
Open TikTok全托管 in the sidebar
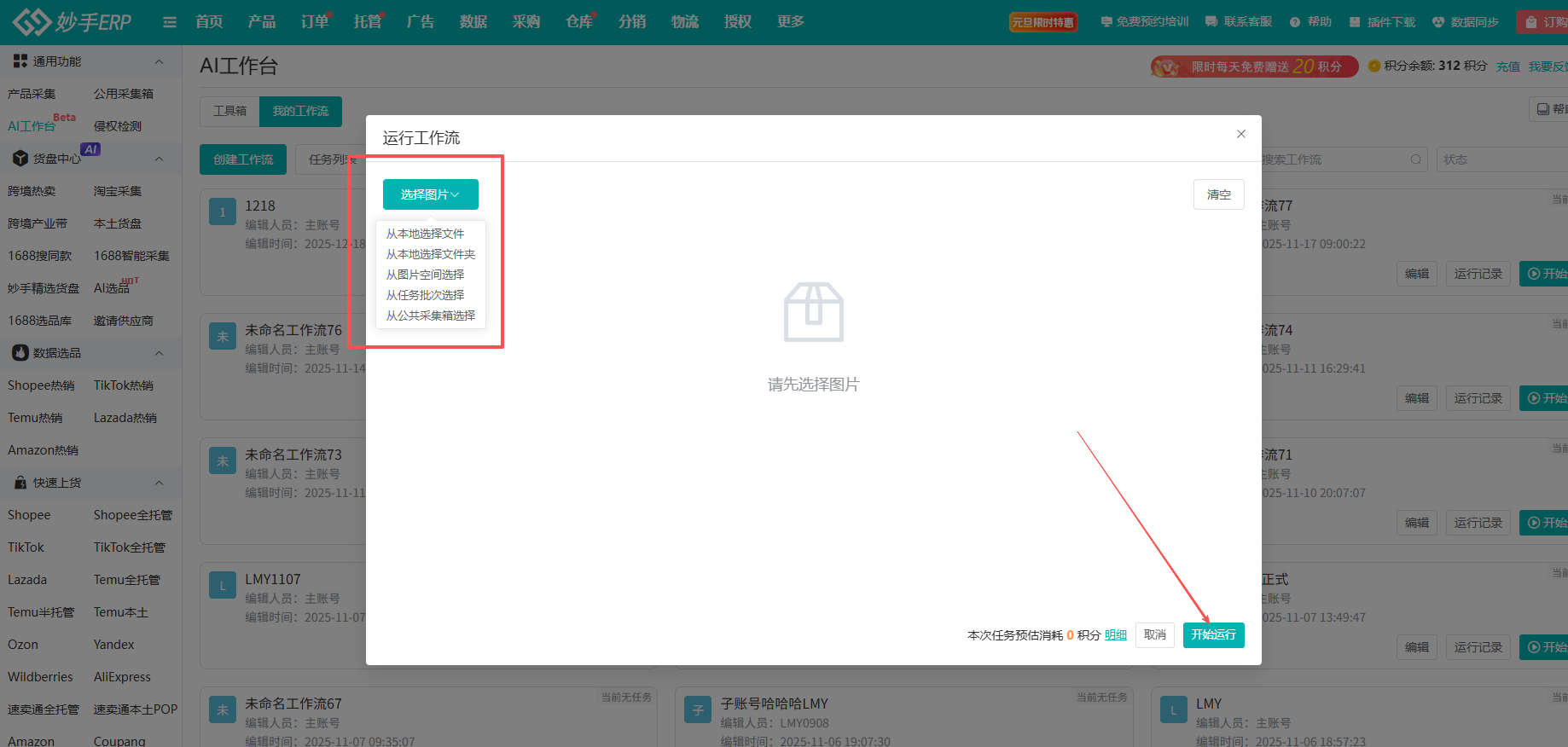pos(130,547)
